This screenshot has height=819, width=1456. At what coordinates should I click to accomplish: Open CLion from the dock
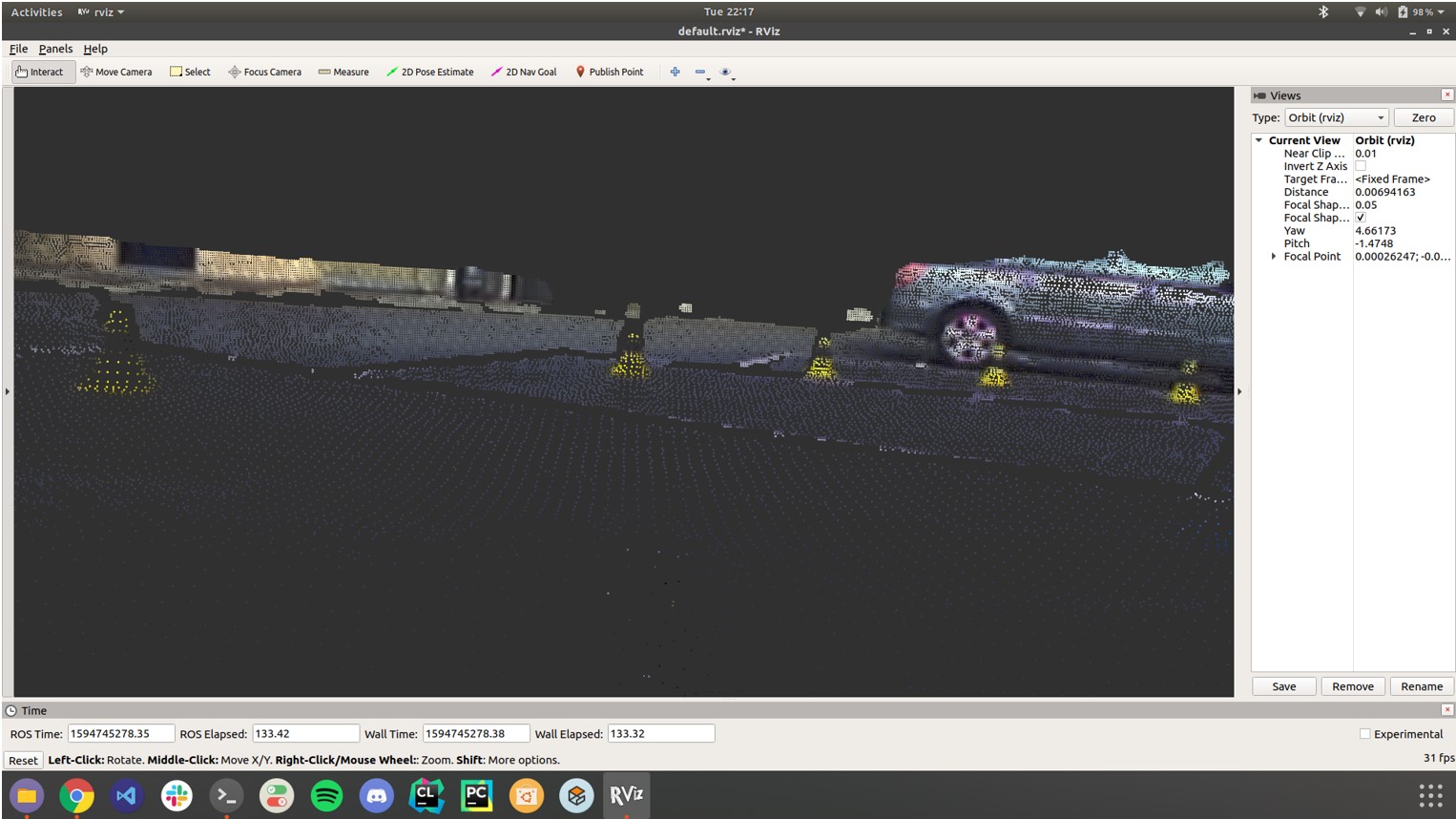click(426, 795)
